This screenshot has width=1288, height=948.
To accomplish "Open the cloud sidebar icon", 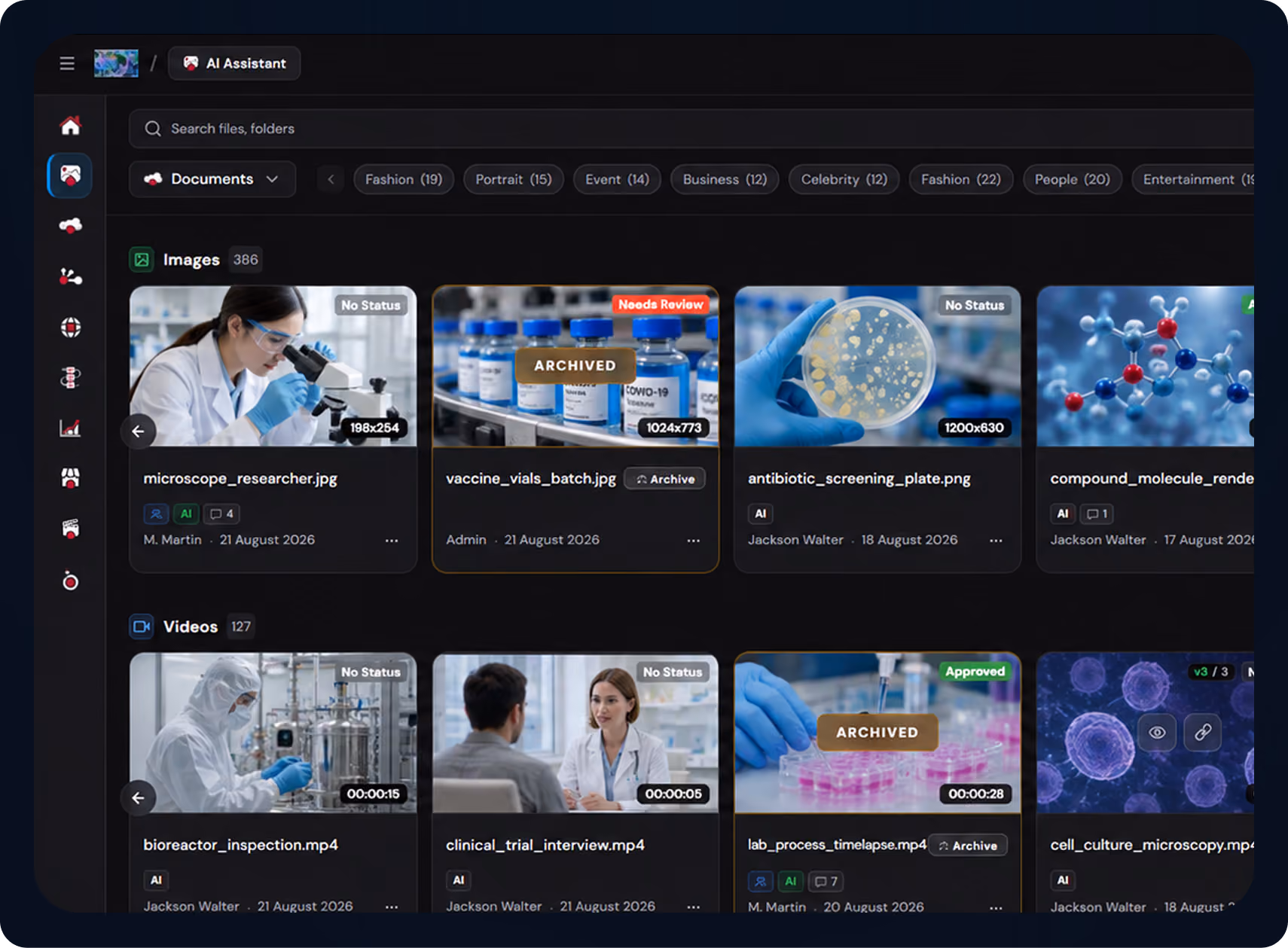I will (70, 225).
